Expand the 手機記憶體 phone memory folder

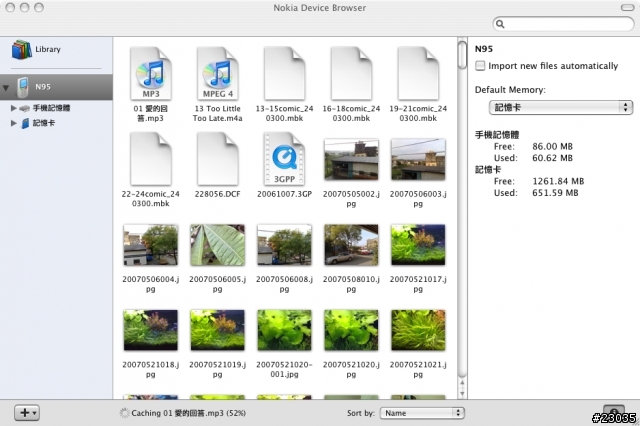point(13,108)
